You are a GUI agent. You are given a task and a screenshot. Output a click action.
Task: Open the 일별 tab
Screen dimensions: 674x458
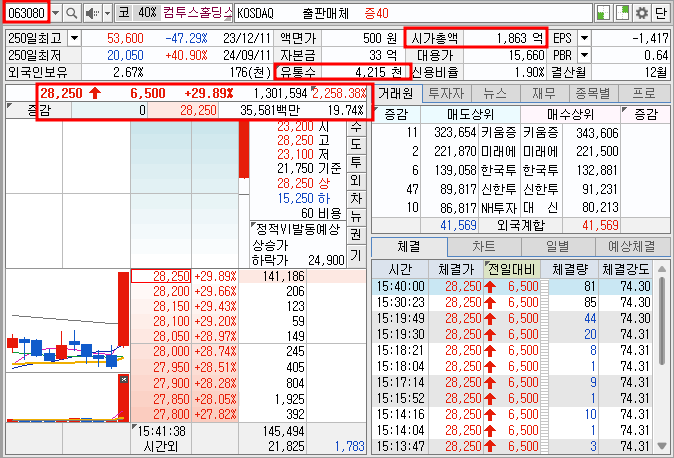pos(558,246)
